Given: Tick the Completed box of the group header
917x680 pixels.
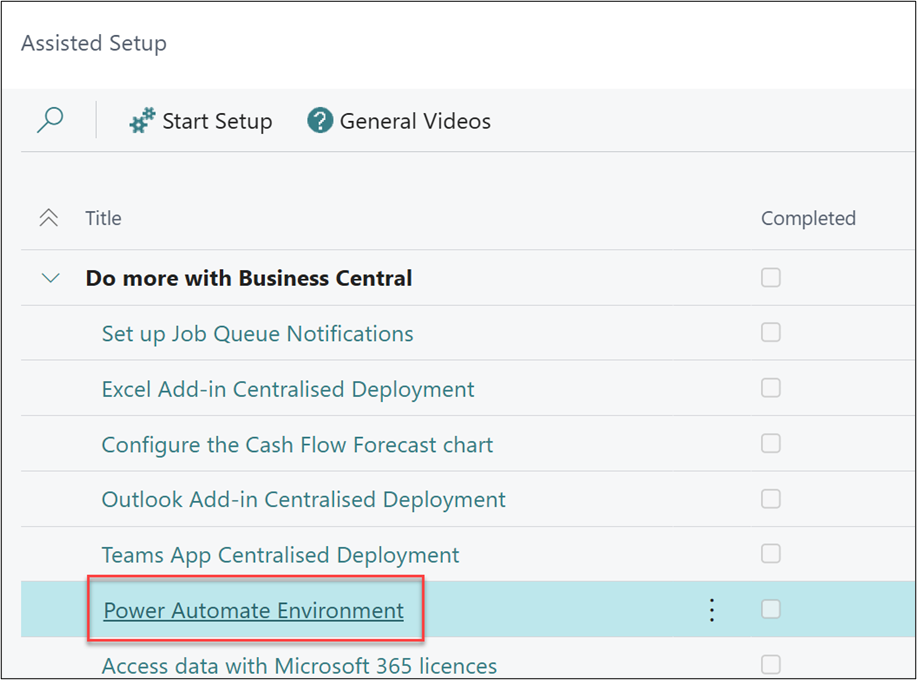Looking at the screenshot, I should pos(770,278).
